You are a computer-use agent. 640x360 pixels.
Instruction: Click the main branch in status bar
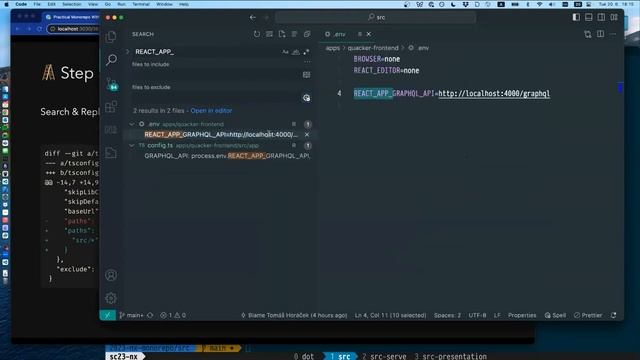131,315
